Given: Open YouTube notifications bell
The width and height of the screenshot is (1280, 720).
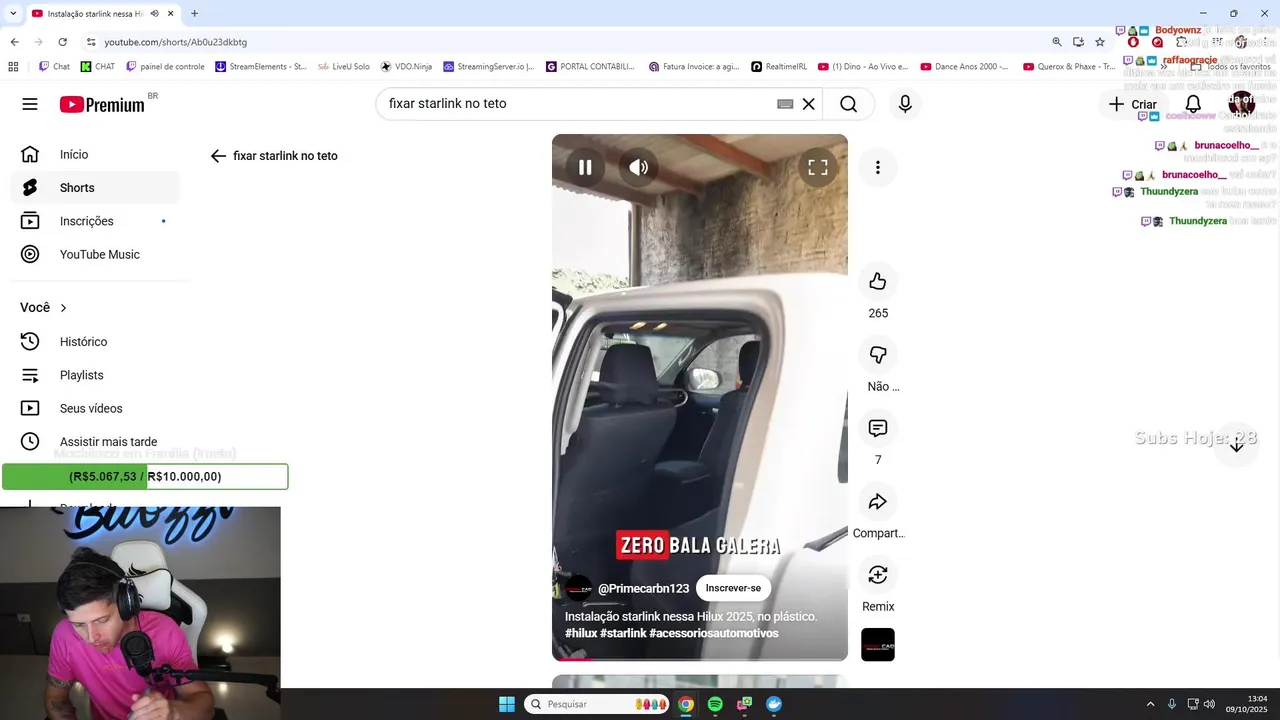Looking at the screenshot, I should click(1193, 104).
